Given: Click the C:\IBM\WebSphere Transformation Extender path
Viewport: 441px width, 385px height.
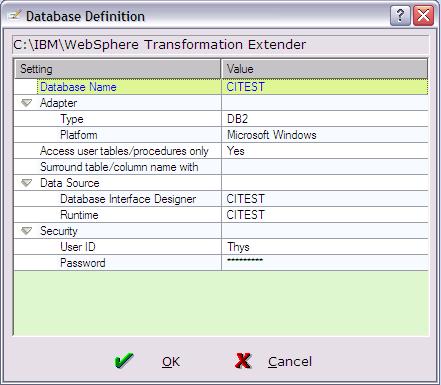Looking at the screenshot, I should pos(160,45).
